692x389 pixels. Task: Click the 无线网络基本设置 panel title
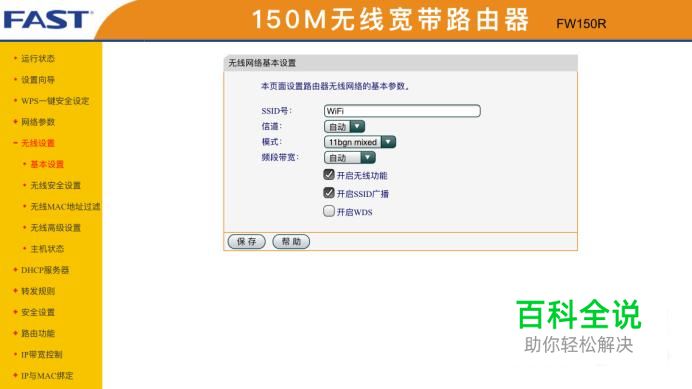click(x=262, y=63)
